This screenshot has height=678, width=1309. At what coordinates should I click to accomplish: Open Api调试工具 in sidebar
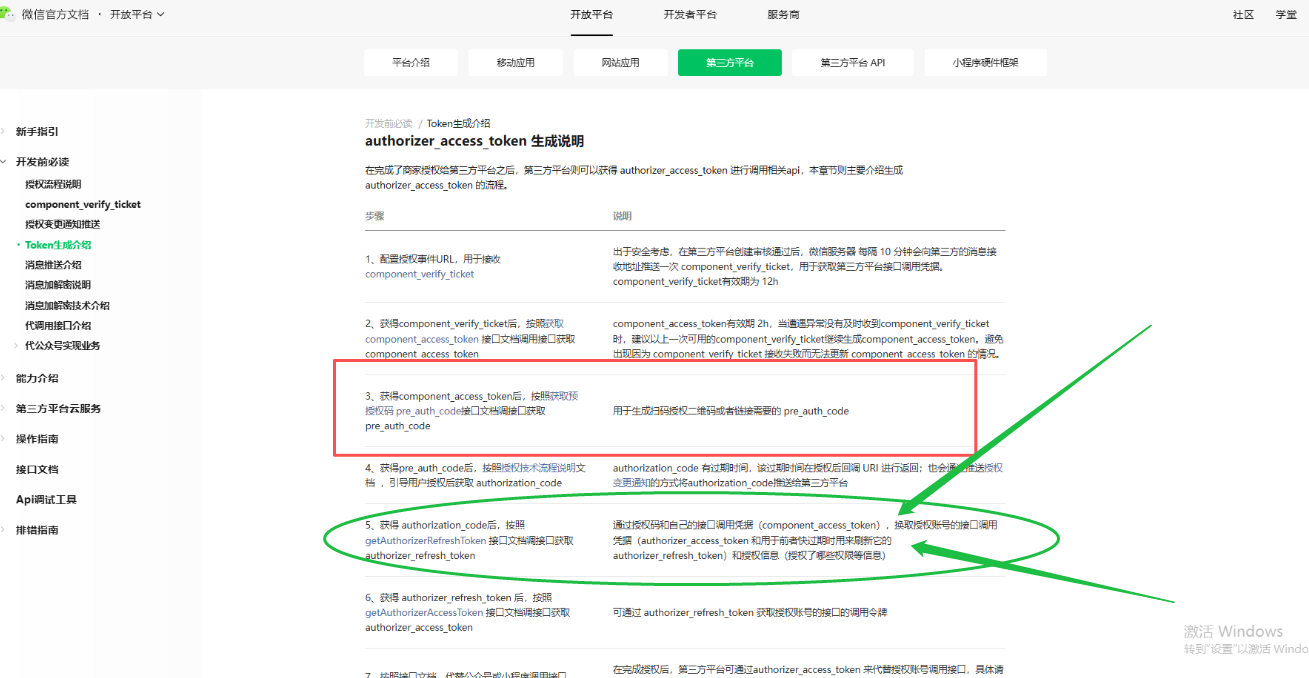point(46,499)
